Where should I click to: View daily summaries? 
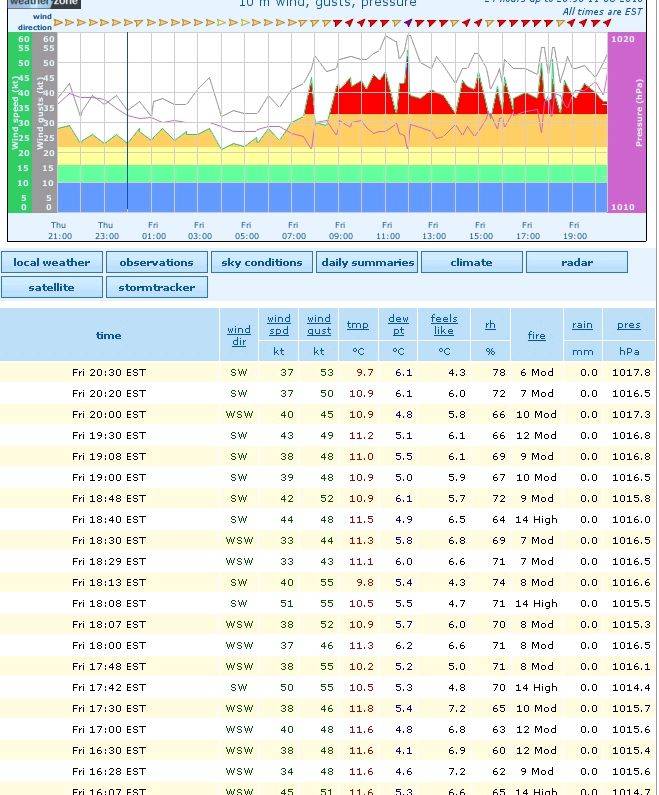coord(366,262)
